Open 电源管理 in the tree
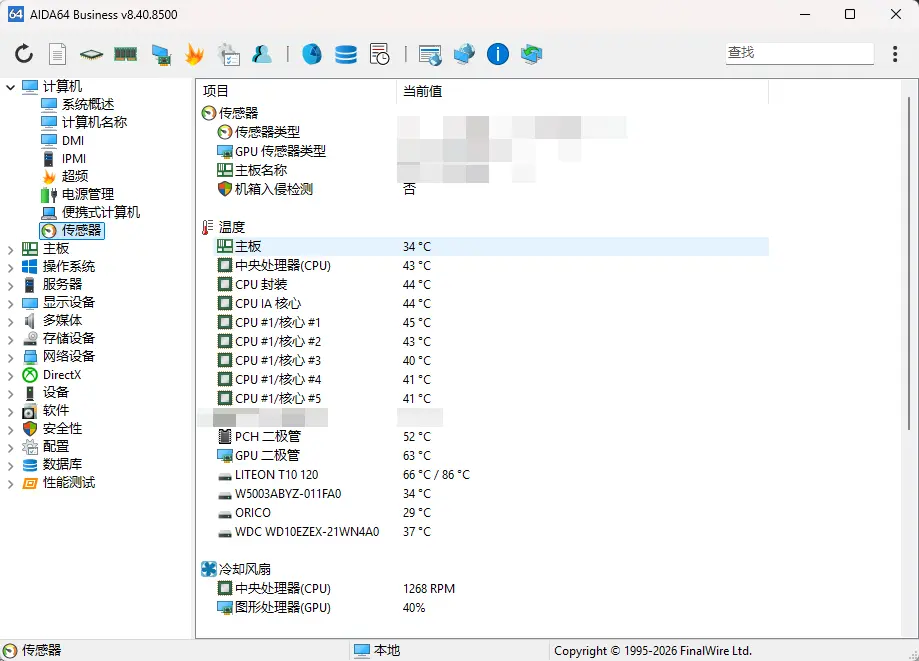919x661 pixels. coord(88,194)
